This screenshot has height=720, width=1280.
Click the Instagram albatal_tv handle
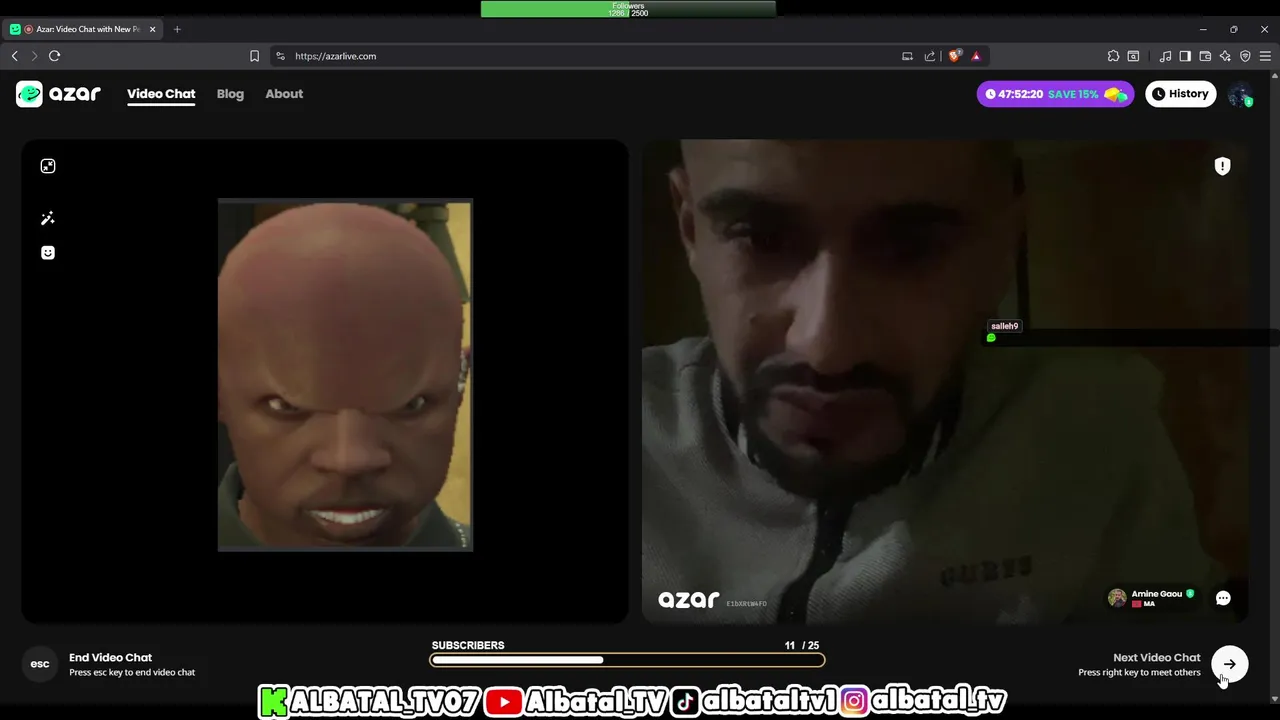click(922, 702)
